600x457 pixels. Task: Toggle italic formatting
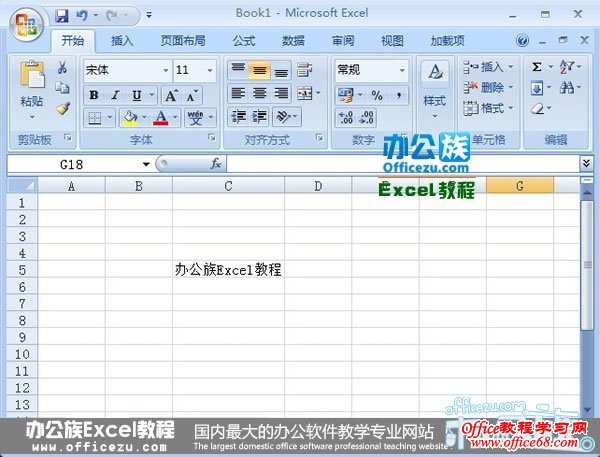tap(115, 95)
